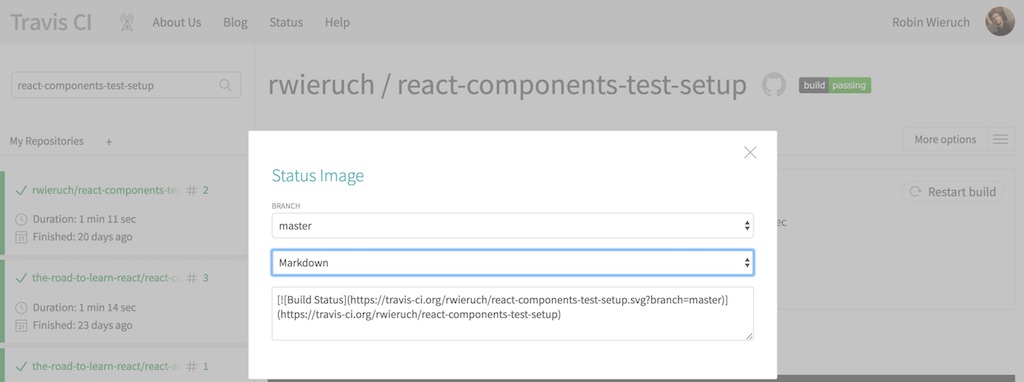Add repository with the plus icon
The height and width of the screenshot is (382, 1024).
(x=109, y=142)
